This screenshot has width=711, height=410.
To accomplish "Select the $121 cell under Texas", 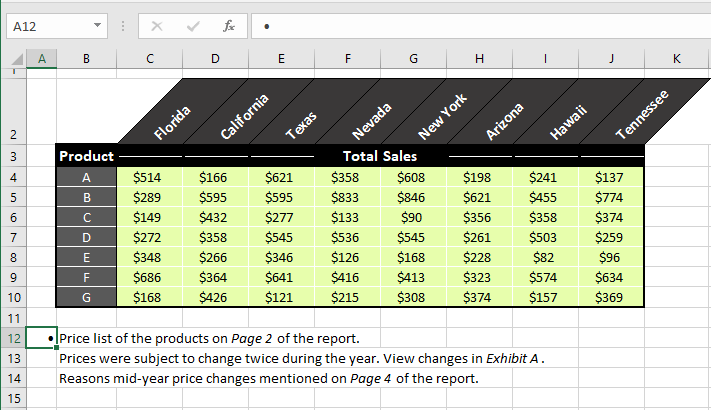I will click(281, 298).
